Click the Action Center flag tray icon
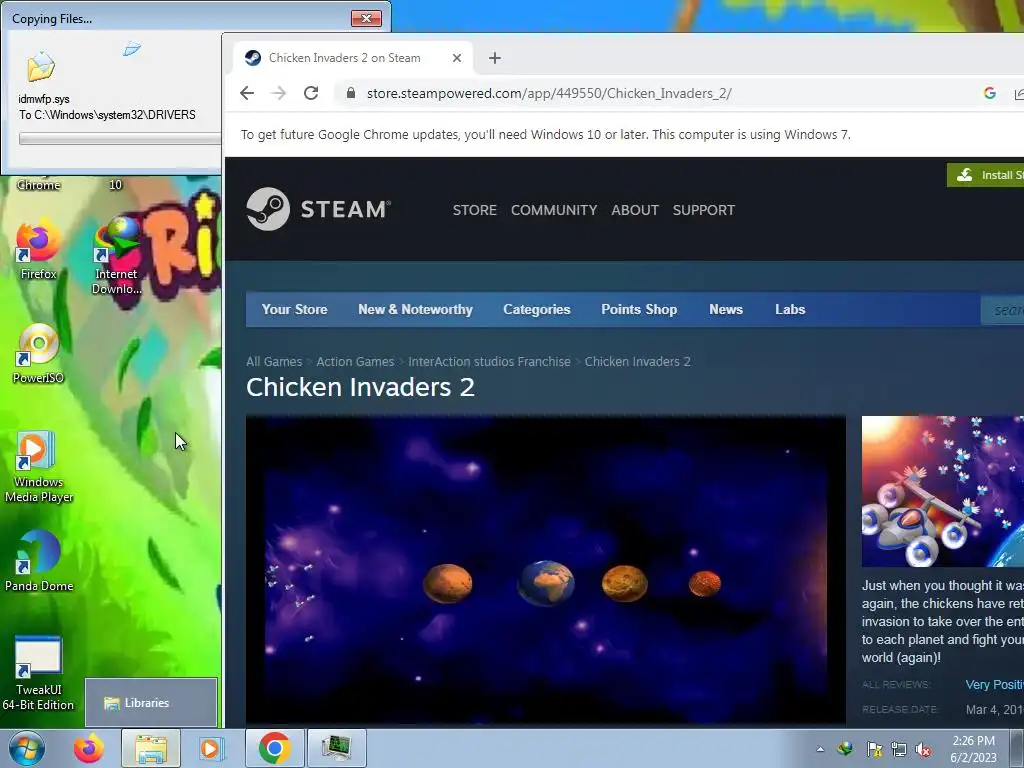1024x768 pixels. point(874,750)
